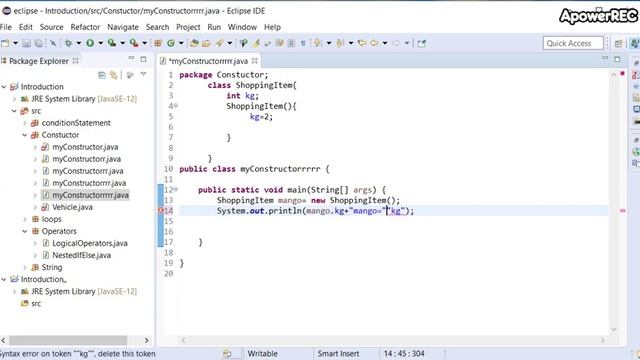Click the Save All toolbar icon
The width and height of the screenshot is (640, 360).
(39, 43)
